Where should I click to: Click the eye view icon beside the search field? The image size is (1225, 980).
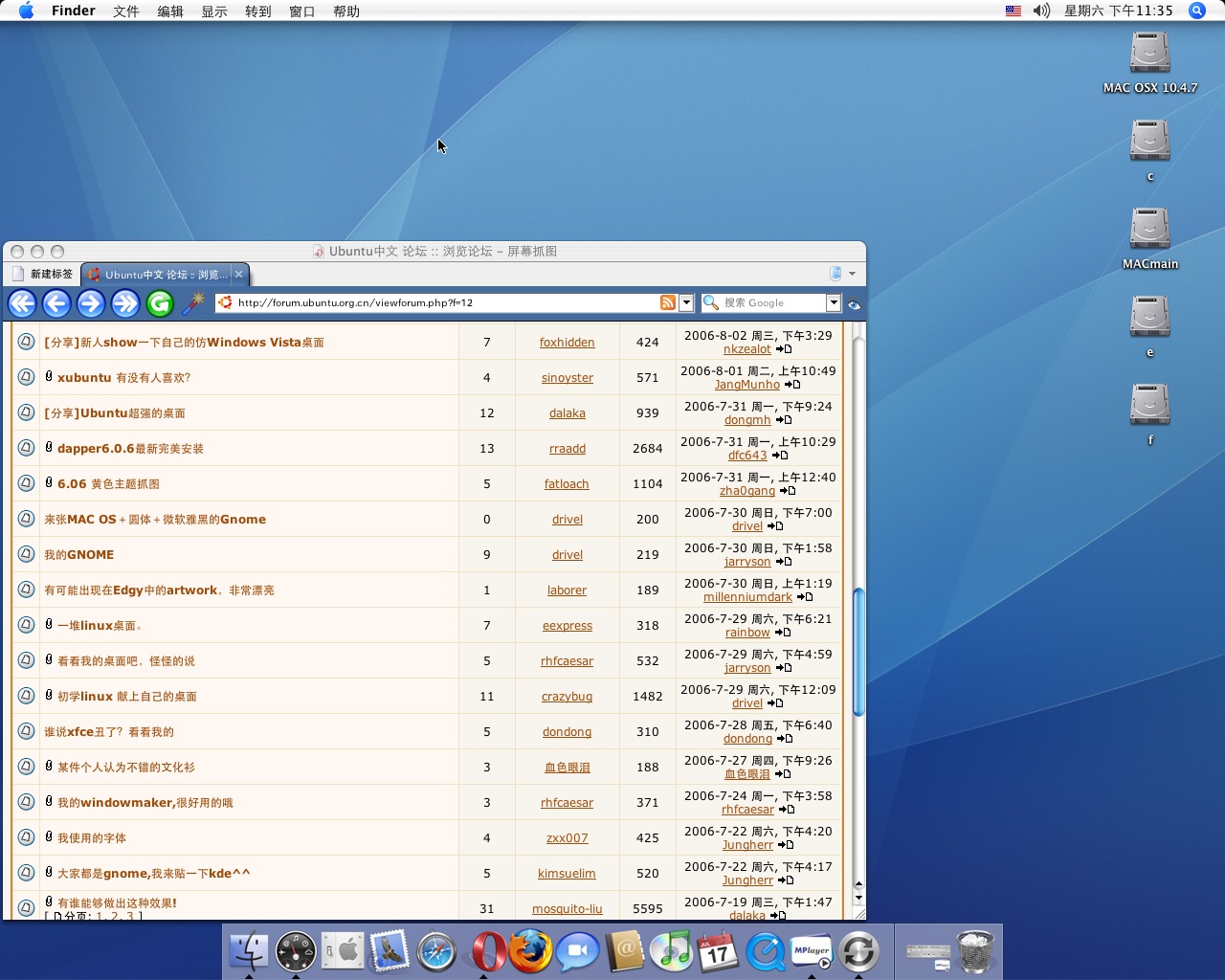click(x=854, y=304)
